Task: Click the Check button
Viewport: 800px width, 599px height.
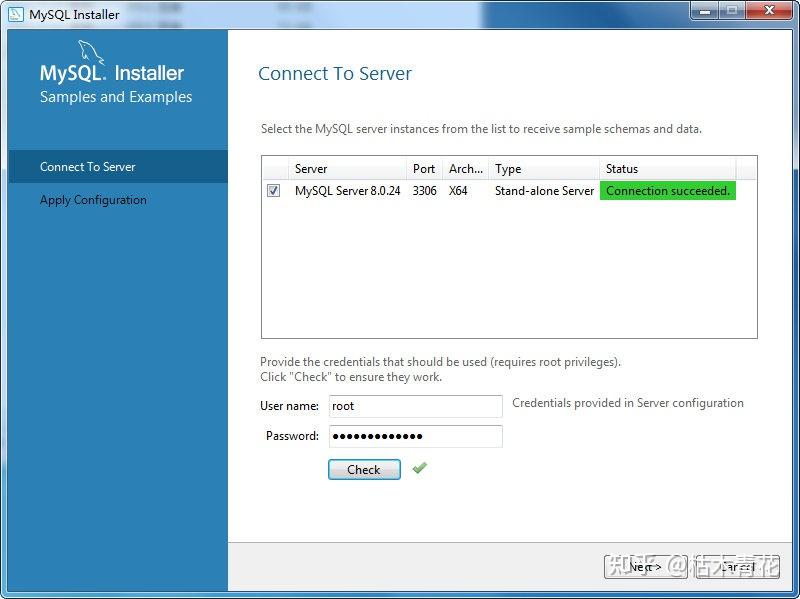Action: [x=364, y=469]
